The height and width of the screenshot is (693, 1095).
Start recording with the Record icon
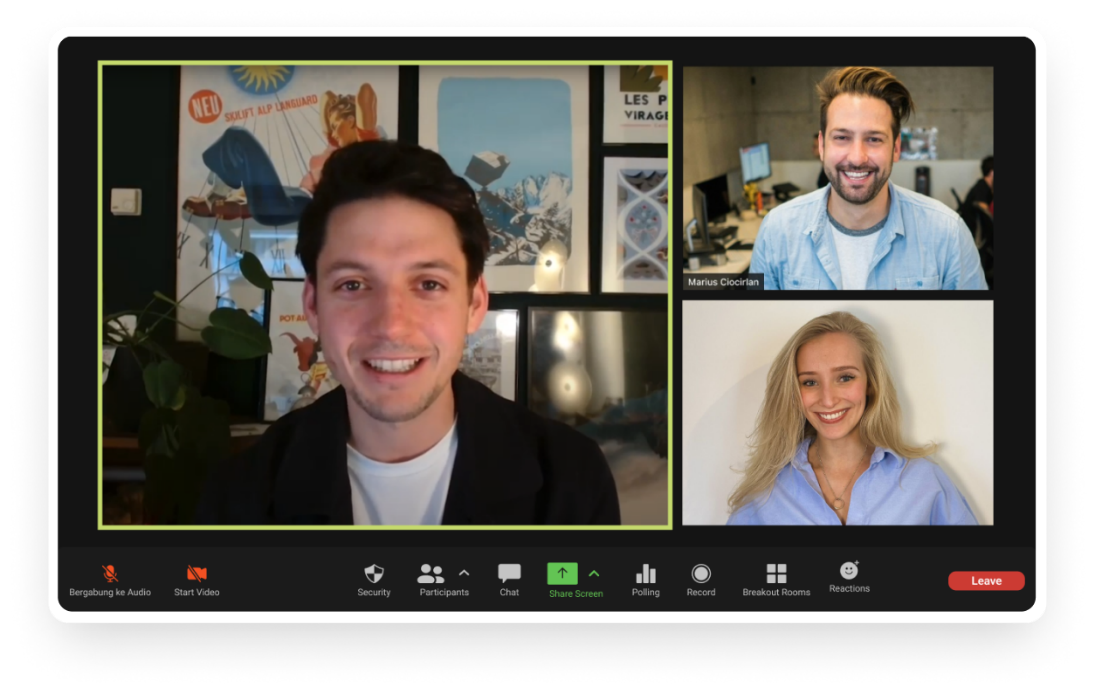(701, 573)
